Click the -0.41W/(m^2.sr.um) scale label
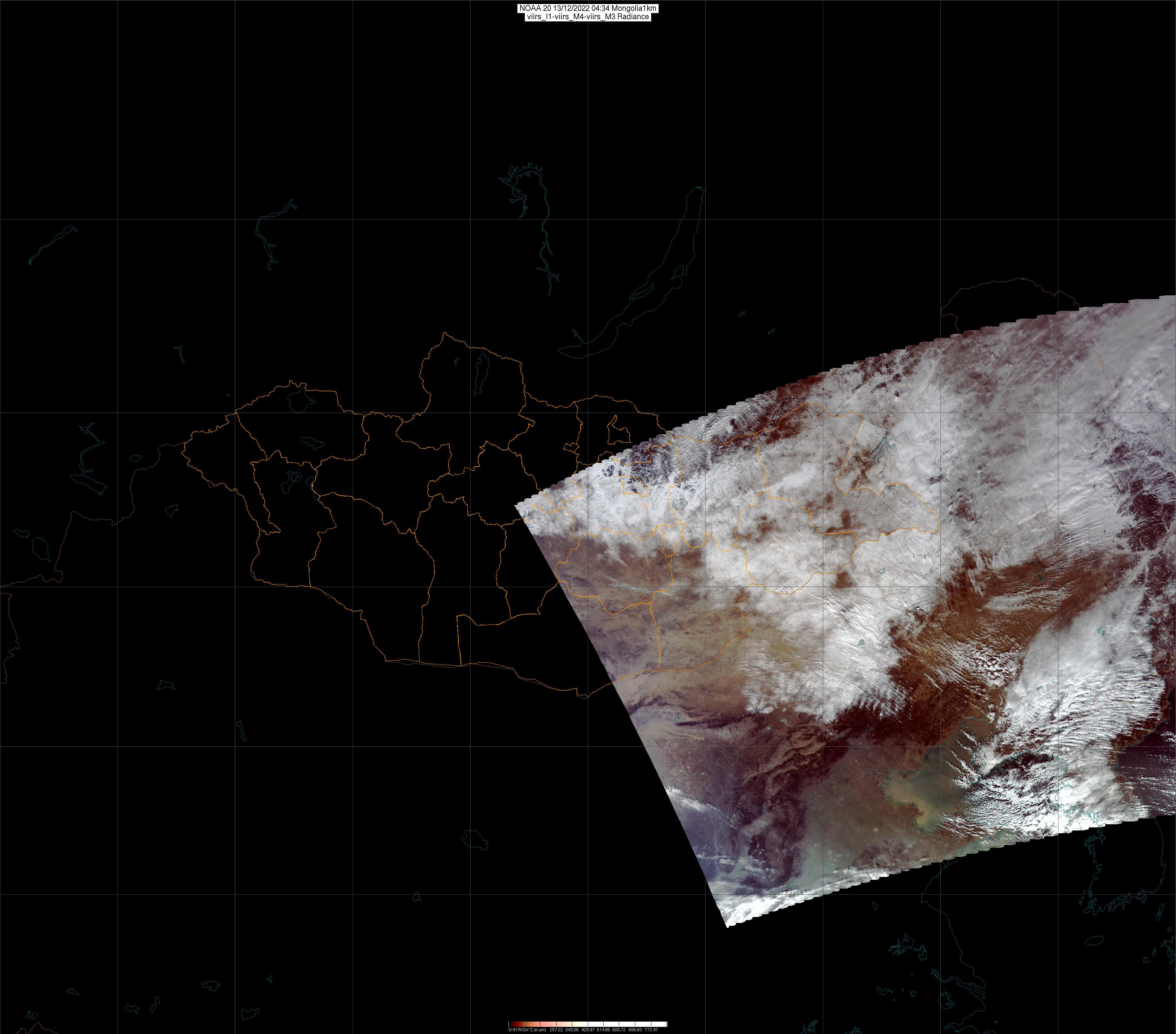 coord(527,1030)
